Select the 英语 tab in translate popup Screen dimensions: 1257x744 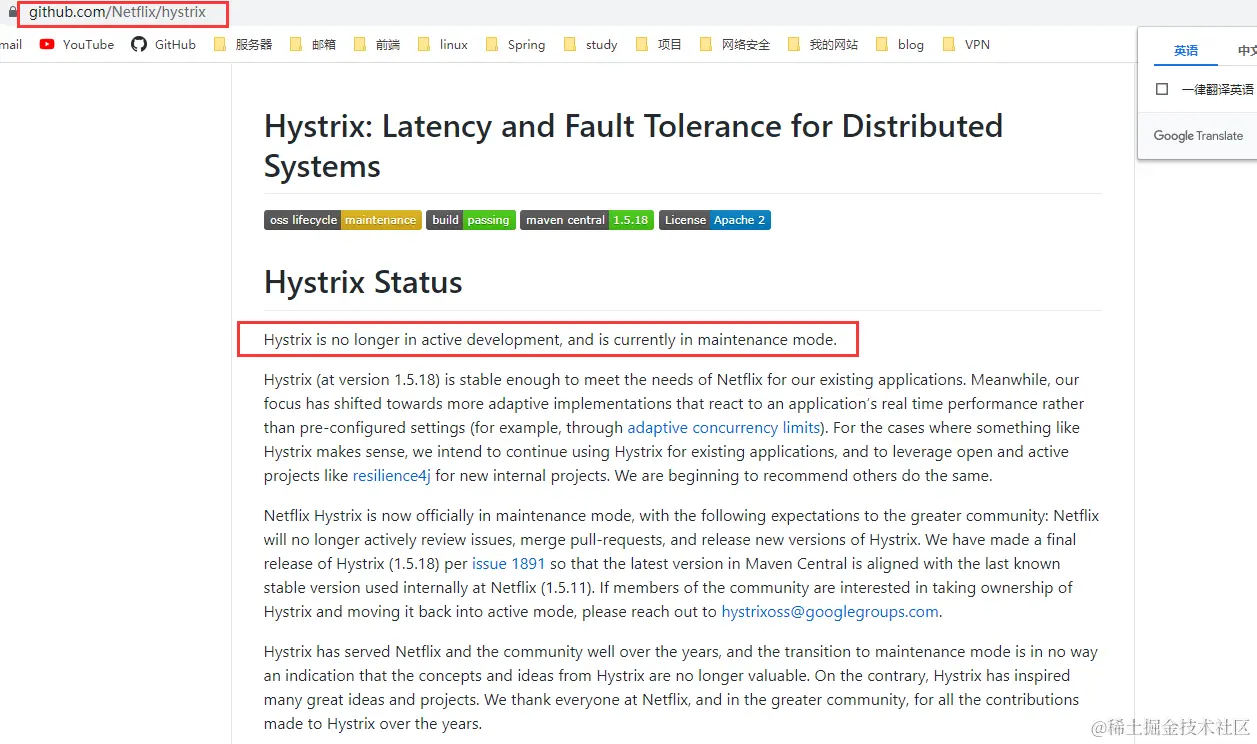(x=1186, y=50)
